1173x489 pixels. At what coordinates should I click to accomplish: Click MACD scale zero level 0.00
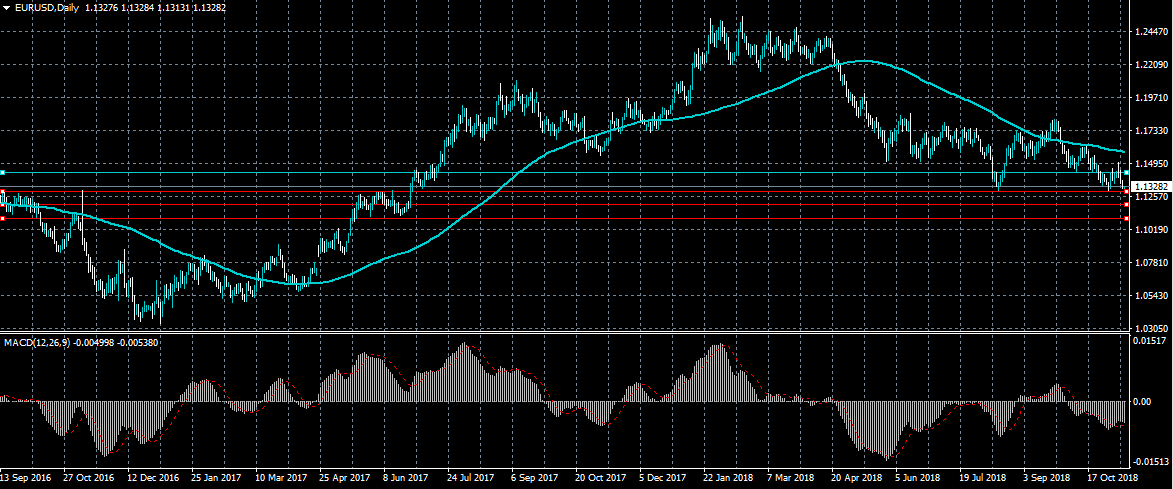[x=1142, y=402]
